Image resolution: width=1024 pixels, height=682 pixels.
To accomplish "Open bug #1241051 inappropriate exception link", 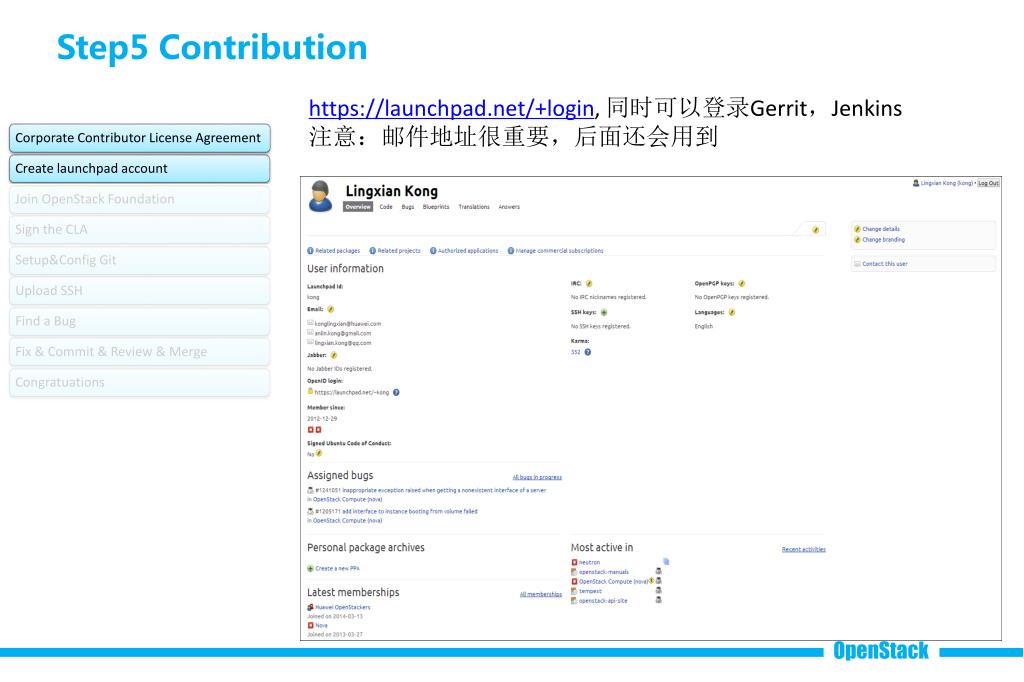I will point(430,490).
